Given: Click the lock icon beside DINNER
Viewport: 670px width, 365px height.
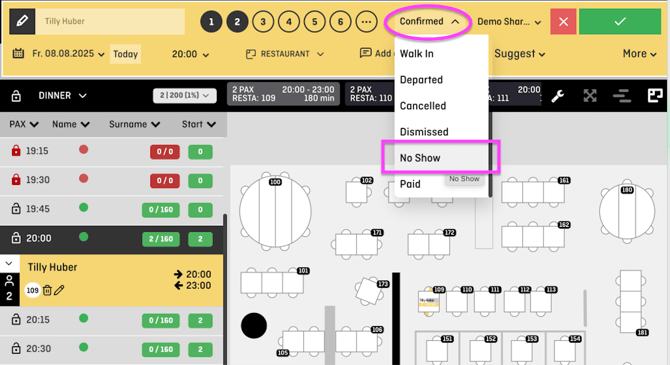Looking at the screenshot, I should pyautogui.click(x=16, y=95).
